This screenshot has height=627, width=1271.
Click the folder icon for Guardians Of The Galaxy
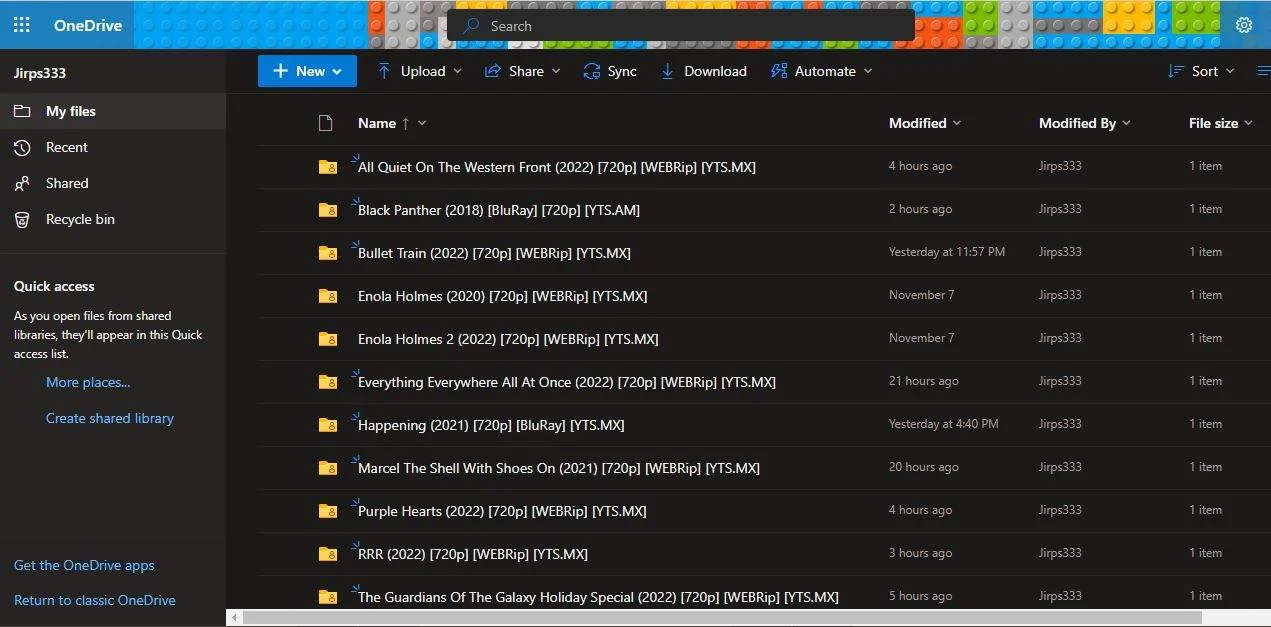[x=327, y=597]
